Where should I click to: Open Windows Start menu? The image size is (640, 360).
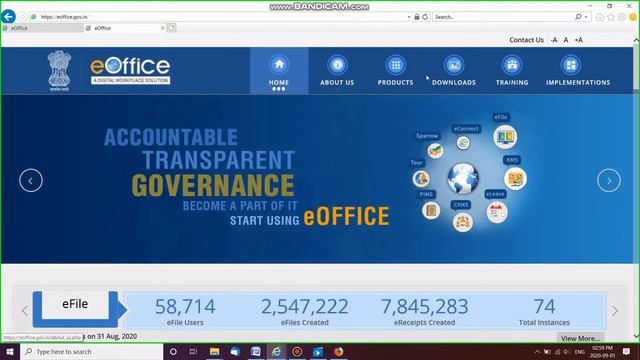click(10, 351)
